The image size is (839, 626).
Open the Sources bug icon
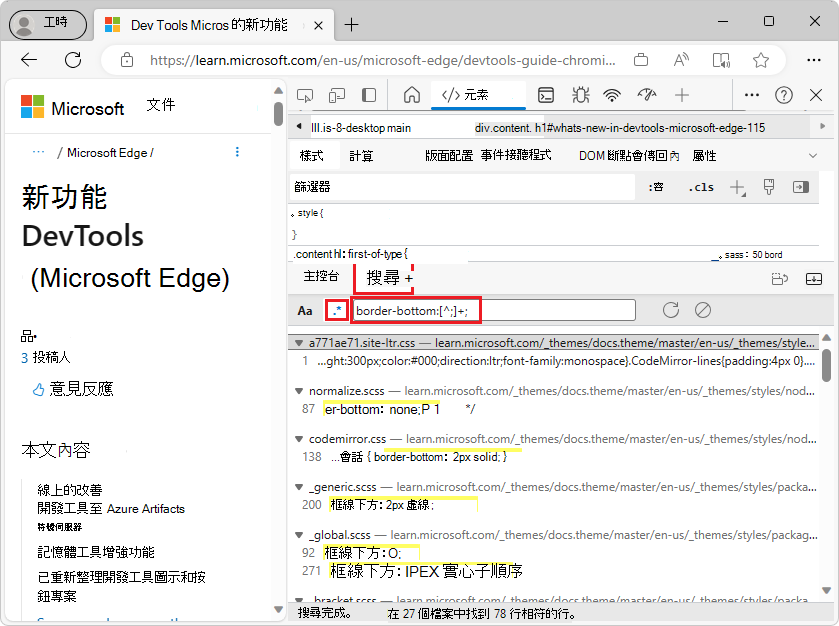[x=580, y=95]
